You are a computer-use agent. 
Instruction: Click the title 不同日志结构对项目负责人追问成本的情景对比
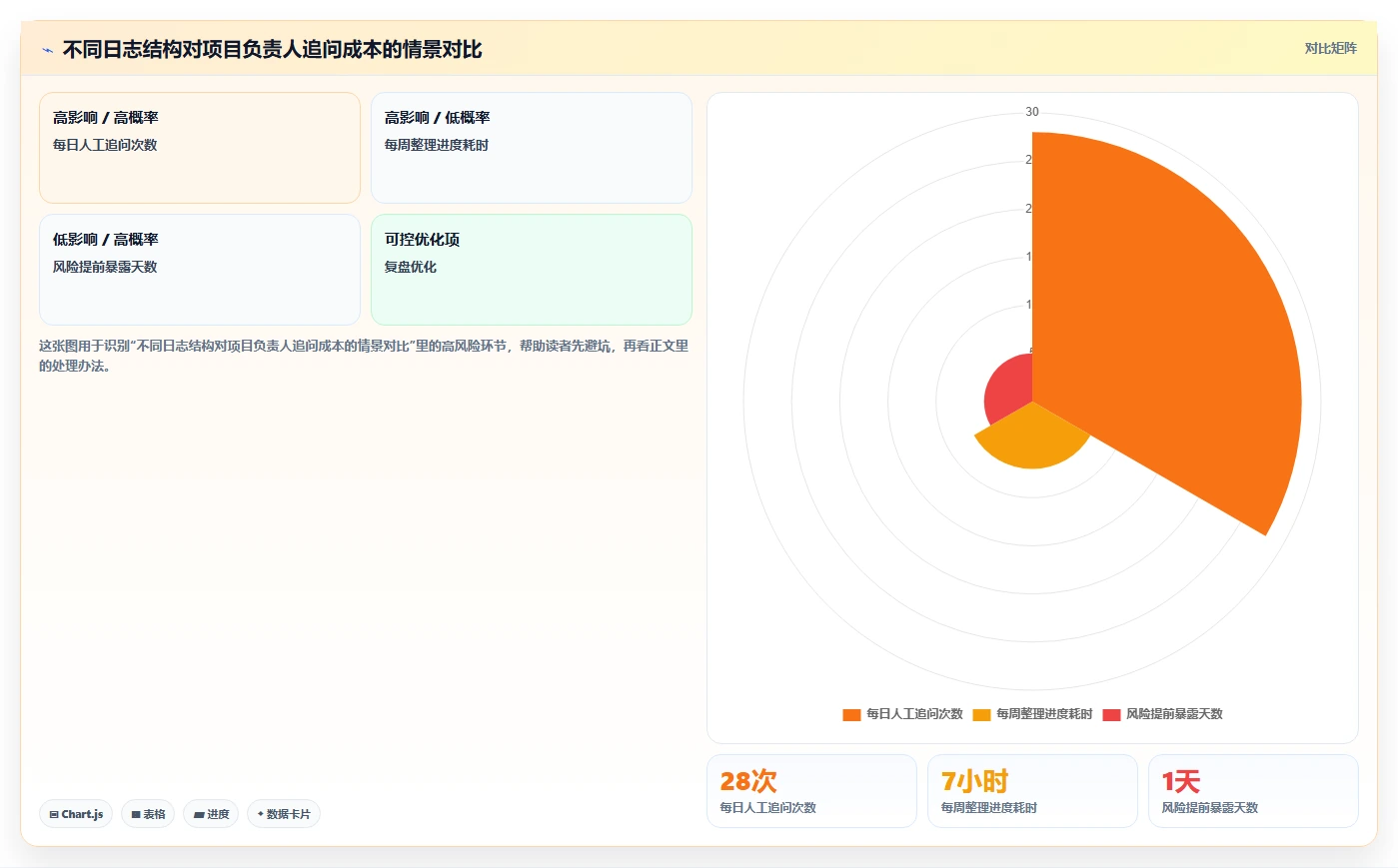pyautogui.click(x=272, y=50)
